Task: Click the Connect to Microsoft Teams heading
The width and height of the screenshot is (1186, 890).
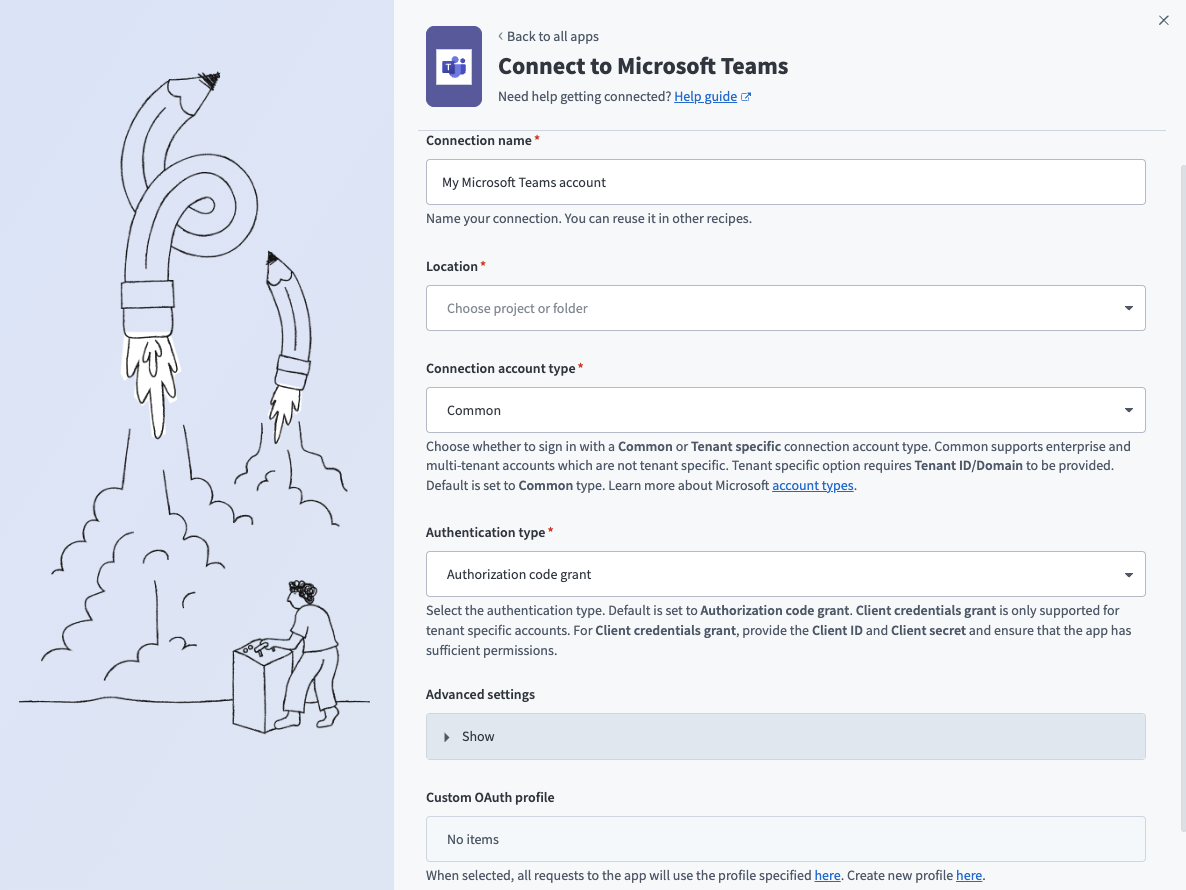Action: pyautogui.click(x=643, y=66)
